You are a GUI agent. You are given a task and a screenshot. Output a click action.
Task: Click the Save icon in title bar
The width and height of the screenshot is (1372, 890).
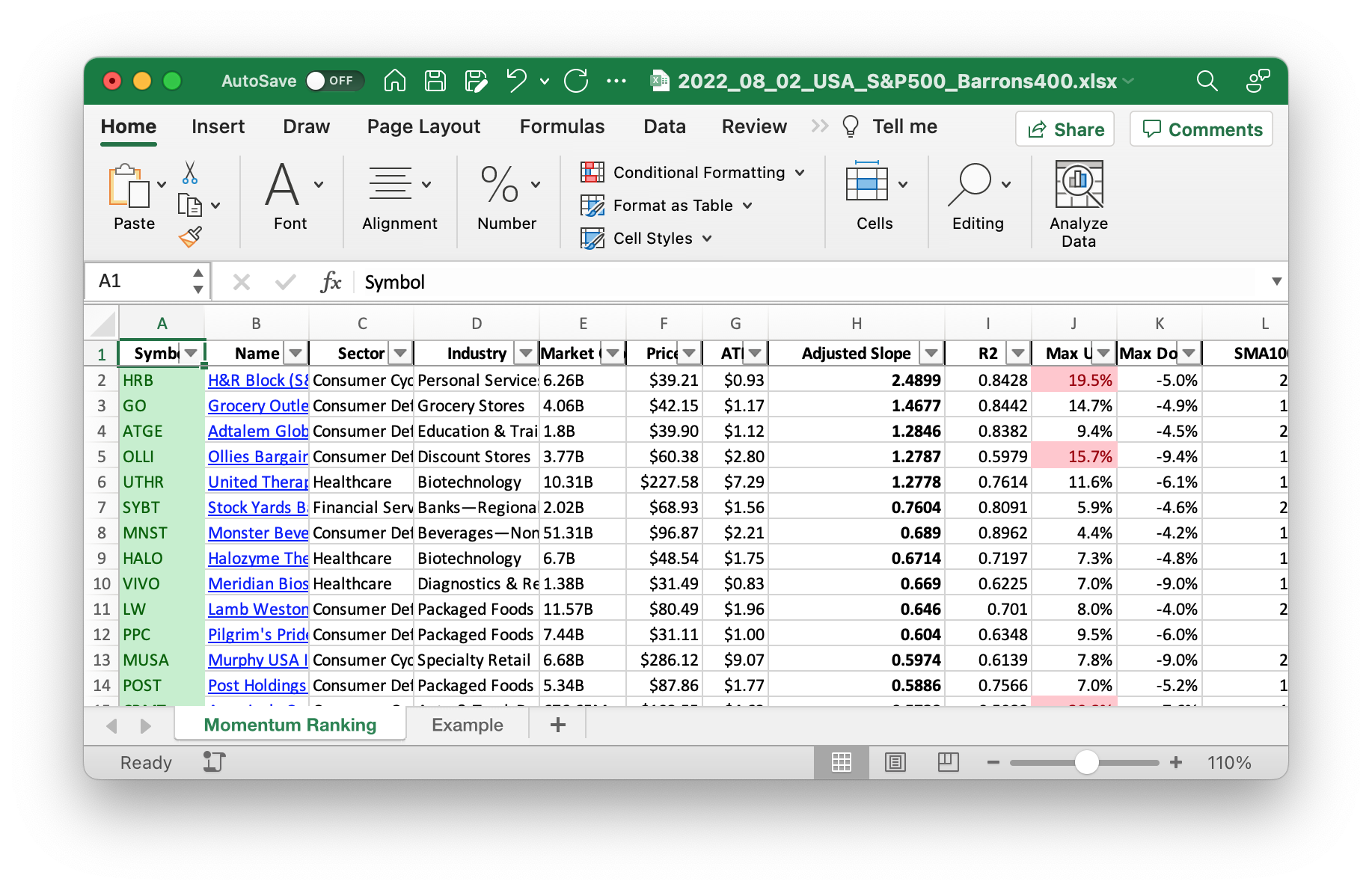435,81
